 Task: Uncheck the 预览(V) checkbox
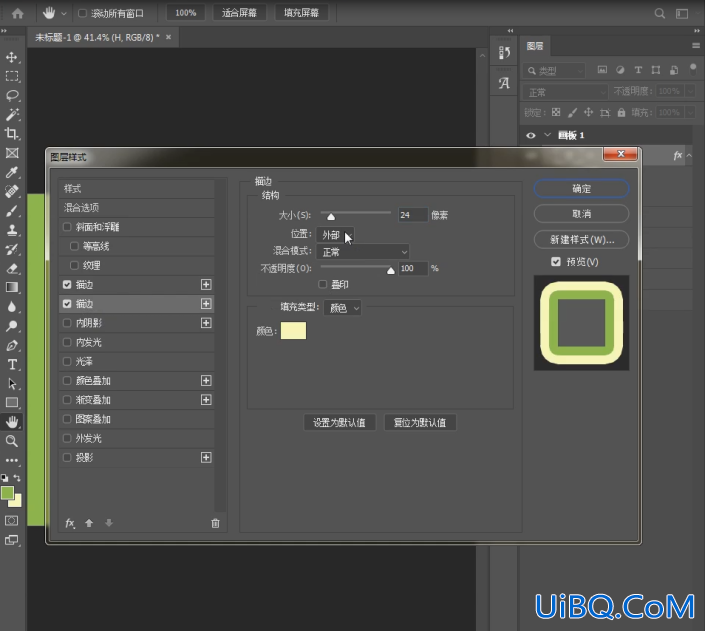click(556, 262)
